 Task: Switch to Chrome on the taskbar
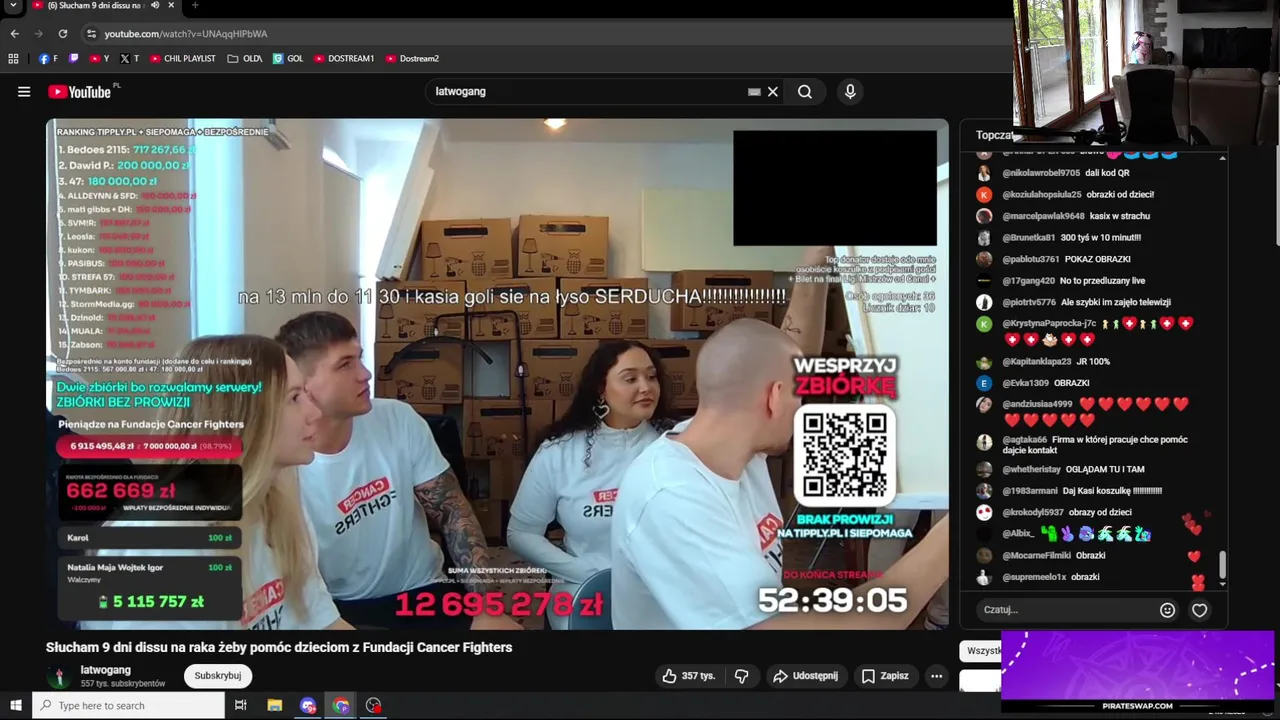[341, 706]
